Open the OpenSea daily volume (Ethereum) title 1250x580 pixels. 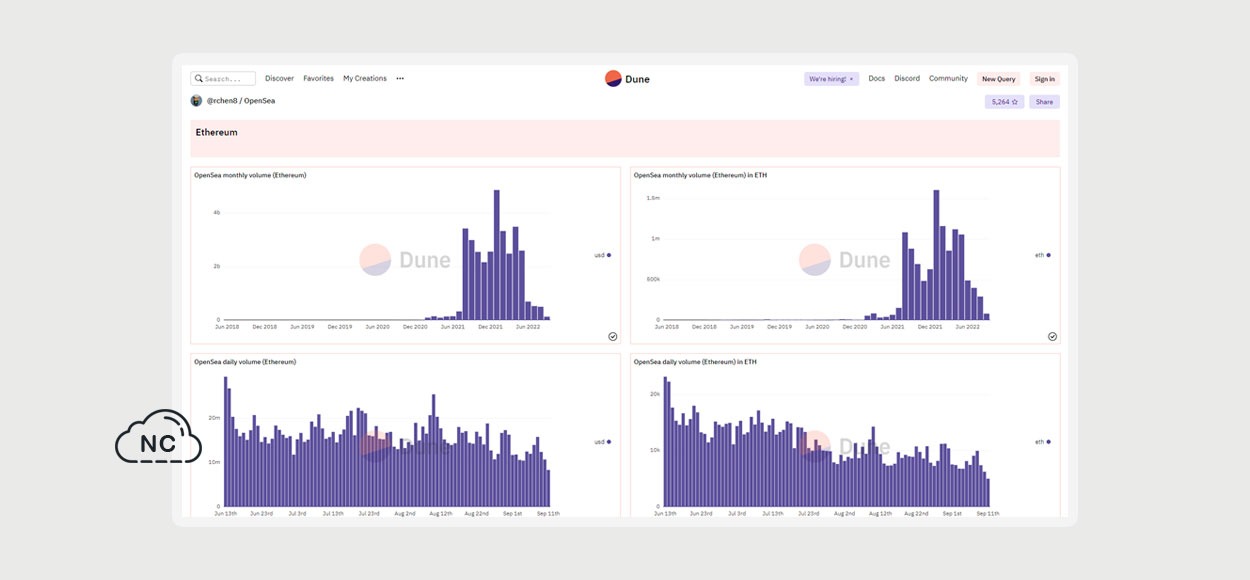point(245,362)
